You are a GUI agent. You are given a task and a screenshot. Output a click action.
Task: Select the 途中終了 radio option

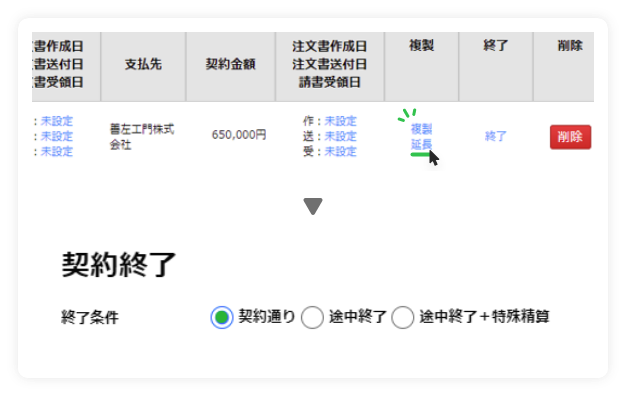pyautogui.click(x=312, y=317)
